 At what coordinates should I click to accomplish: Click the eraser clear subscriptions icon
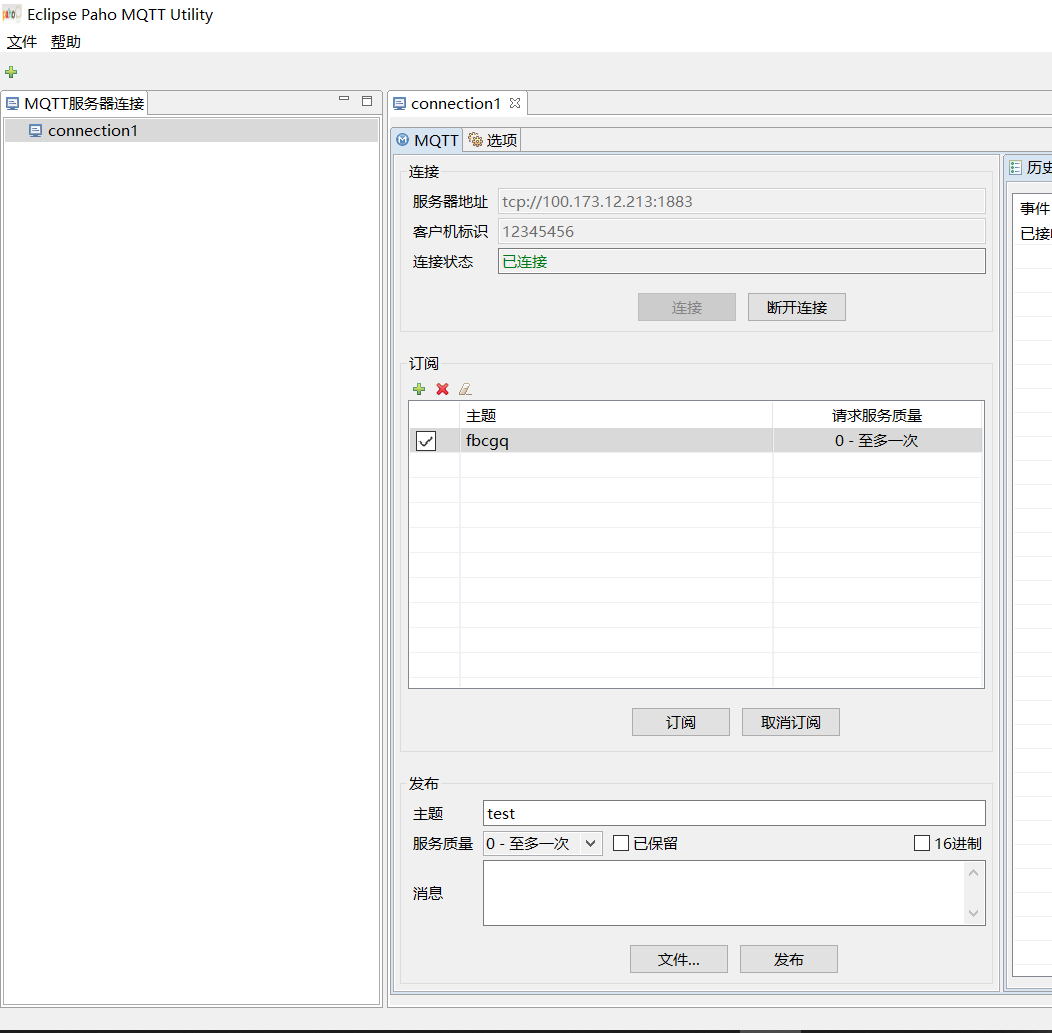465,389
